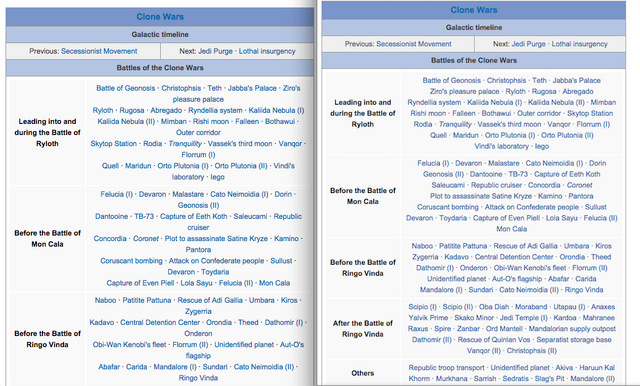Click Coruscant bombing in left navbox
640x386 pixels.
click(x=131, y=261)
